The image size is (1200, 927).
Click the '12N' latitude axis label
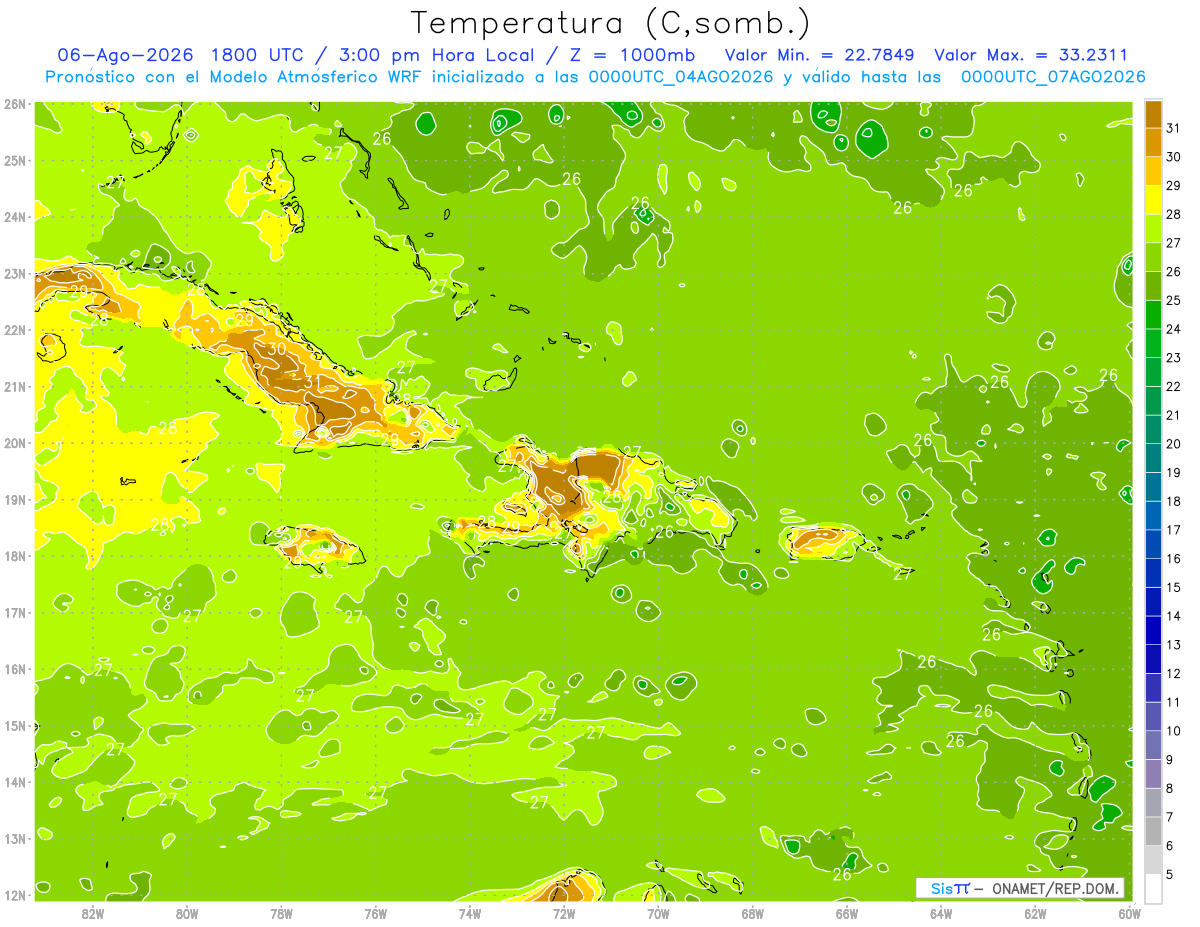click(x=14, y=895)
